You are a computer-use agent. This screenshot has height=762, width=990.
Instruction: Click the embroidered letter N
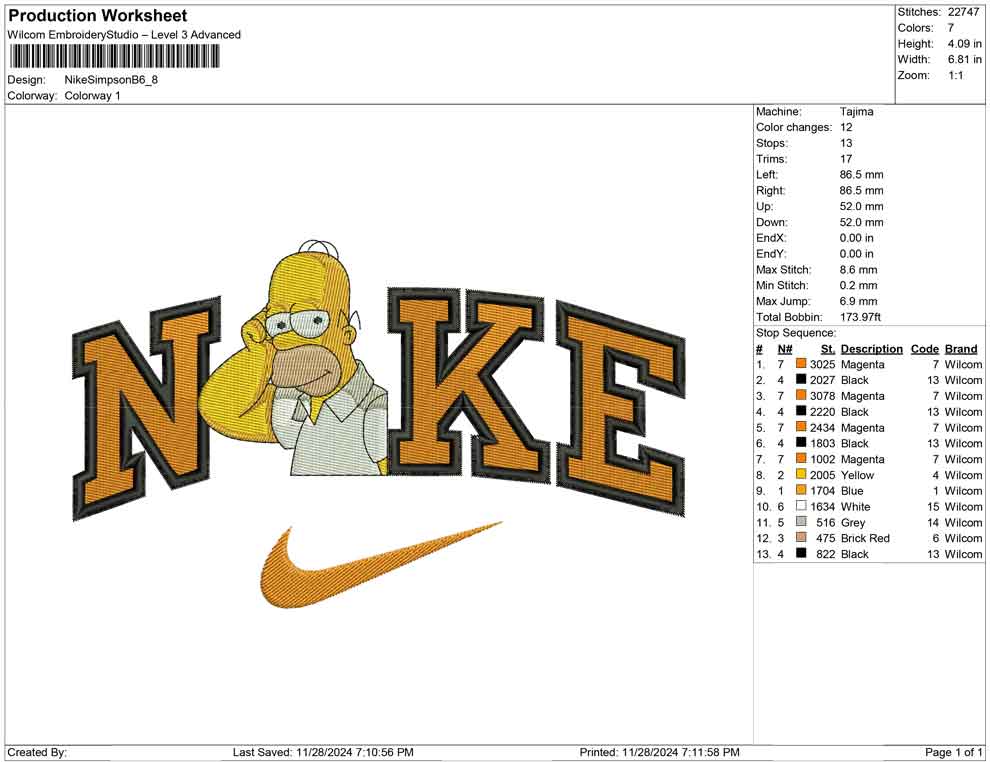coord(146,407)
